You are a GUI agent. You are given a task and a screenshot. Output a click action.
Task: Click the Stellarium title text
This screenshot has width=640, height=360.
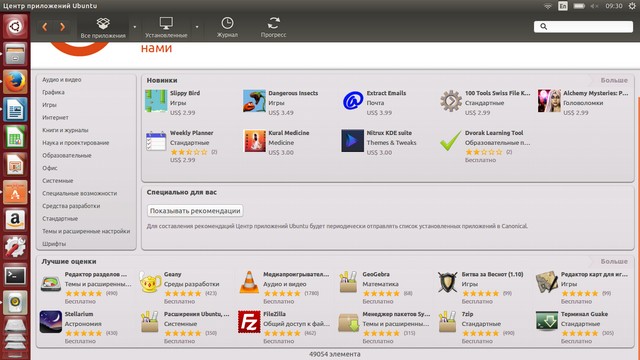pos(79,314)
